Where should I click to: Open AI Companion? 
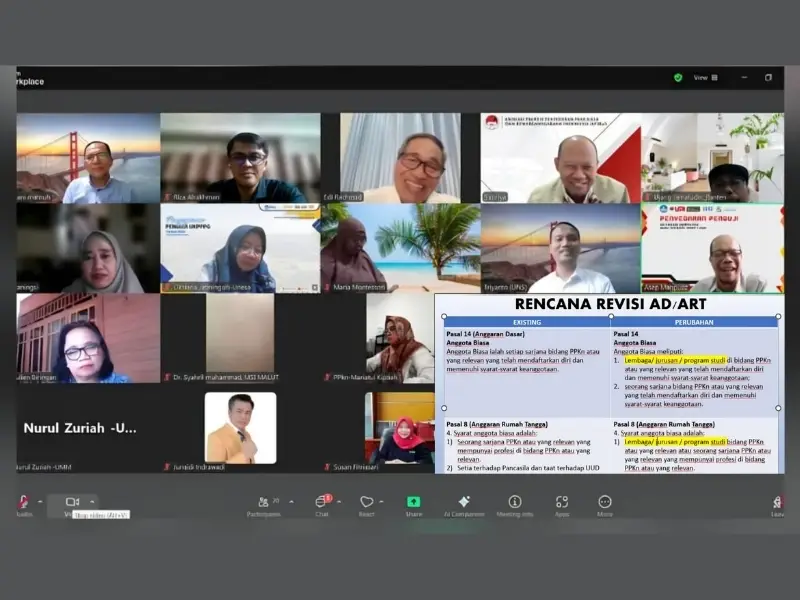[x=463, y=504]
